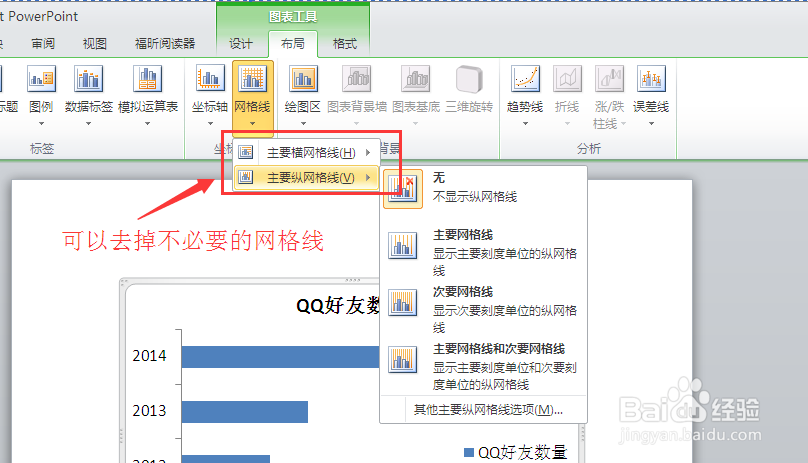Expand the 误差线 dropdown arrow

click(651, 123)
